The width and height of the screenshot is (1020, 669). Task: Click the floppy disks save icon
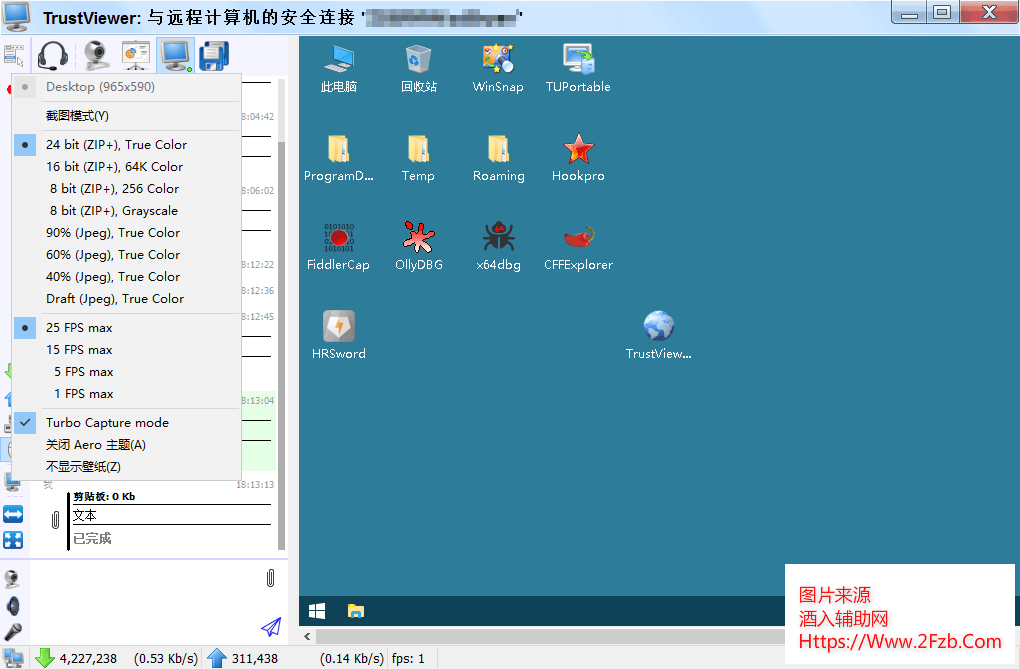[x=214, y=55]
